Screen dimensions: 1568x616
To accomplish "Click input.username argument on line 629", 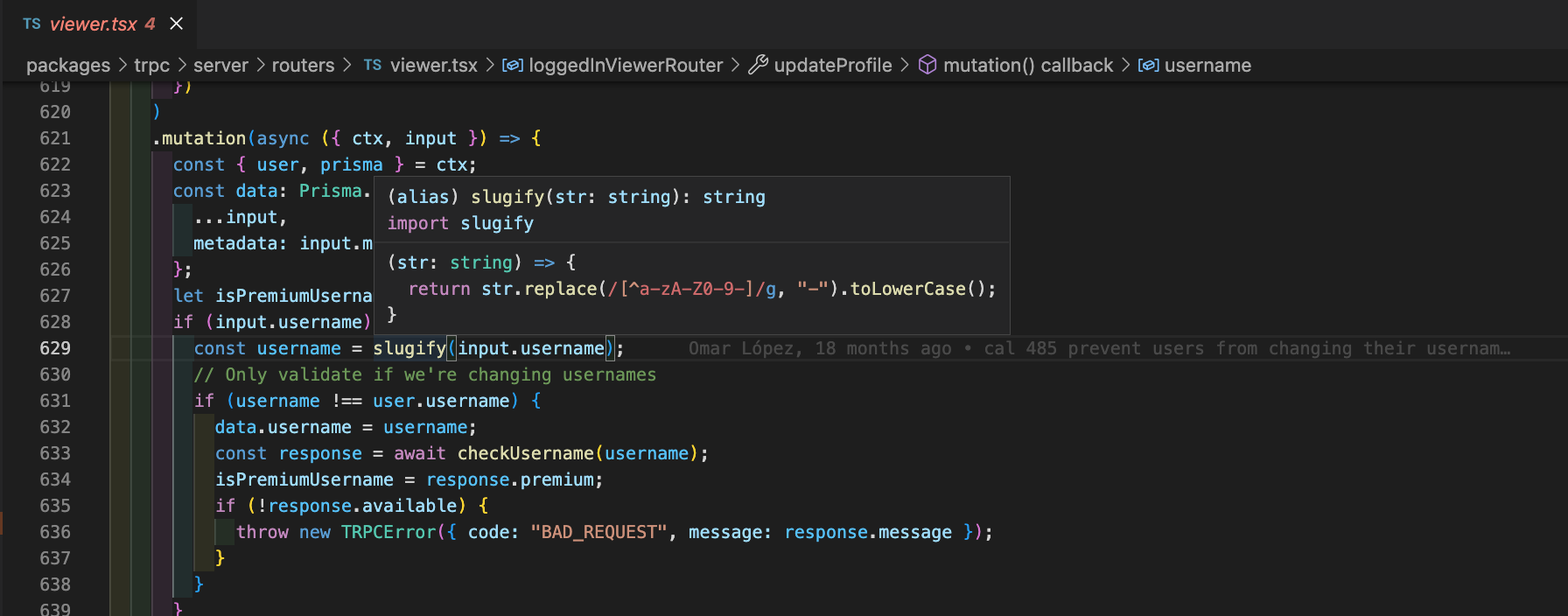I will 531,348.
